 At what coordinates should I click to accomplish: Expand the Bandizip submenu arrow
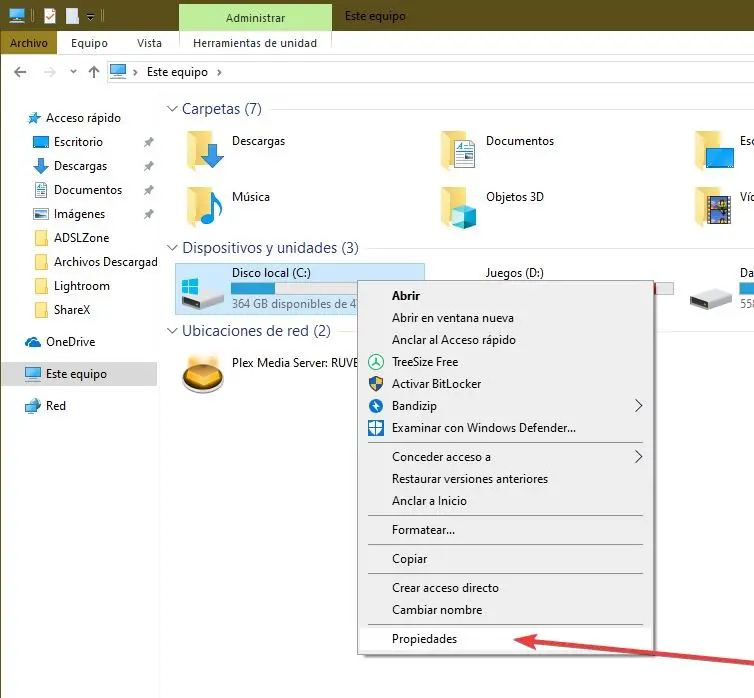coord(639,406)
